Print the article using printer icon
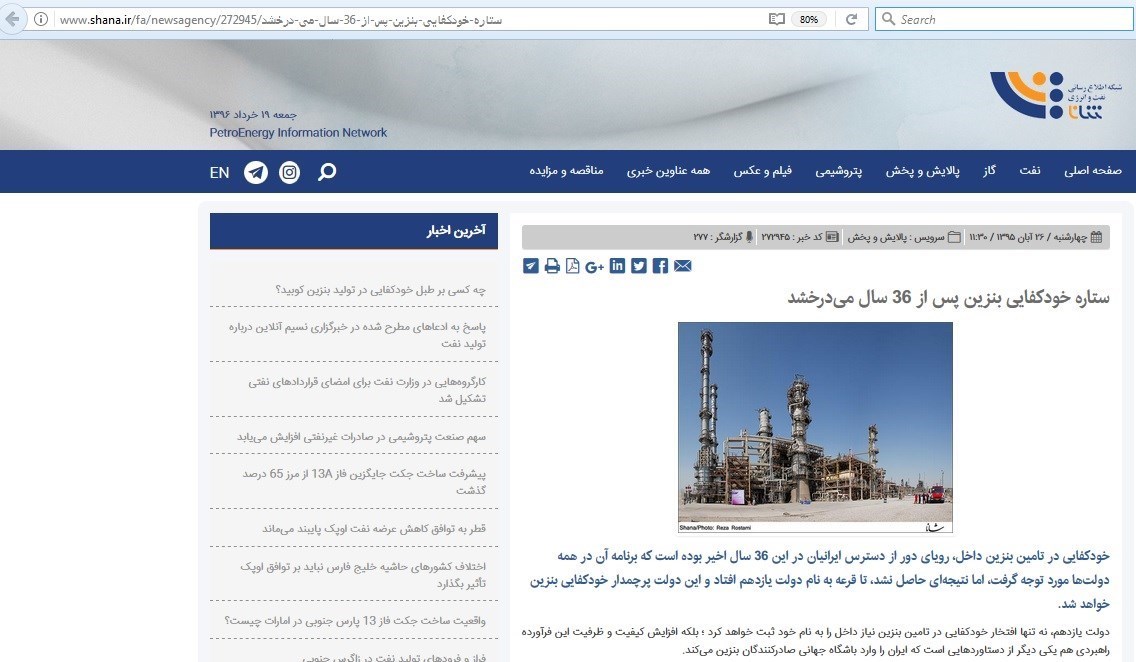The height and width of the screenshot is (662, 1136). click(x=552, y=266)
